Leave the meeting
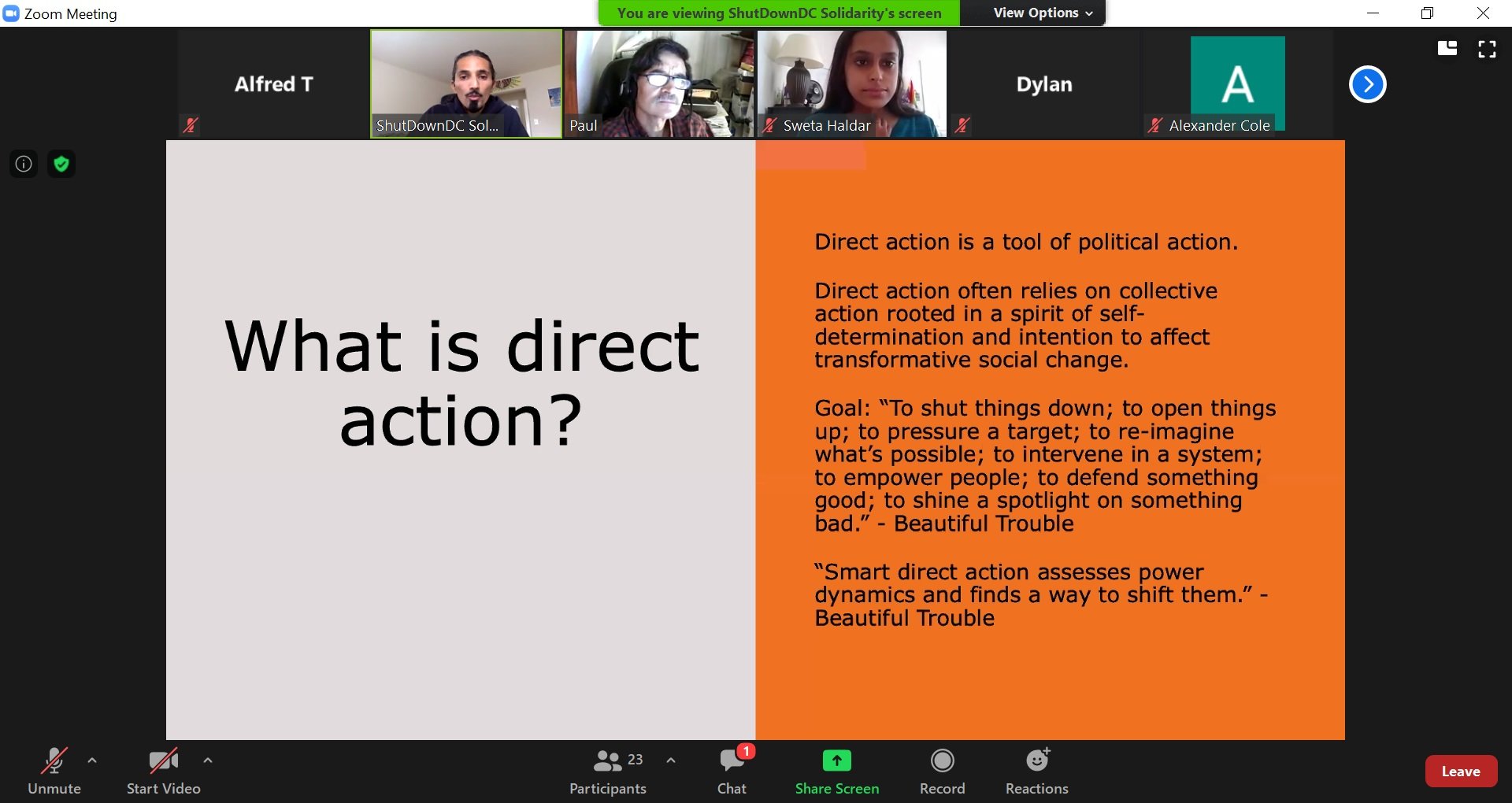Screen dimensions: 1512x803 pos(1461,772)
